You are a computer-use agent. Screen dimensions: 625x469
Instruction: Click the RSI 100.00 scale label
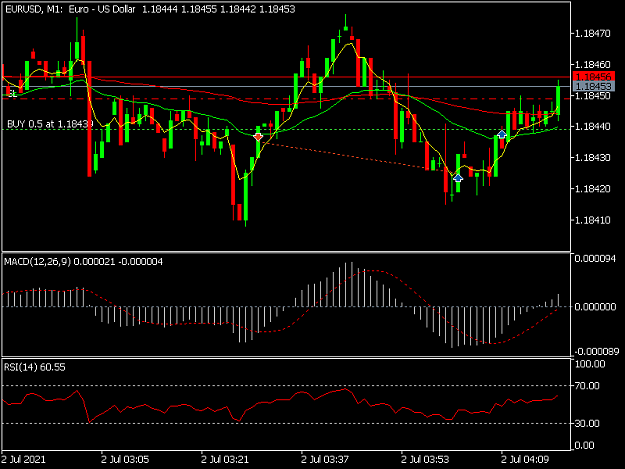[x=590, y=364]
